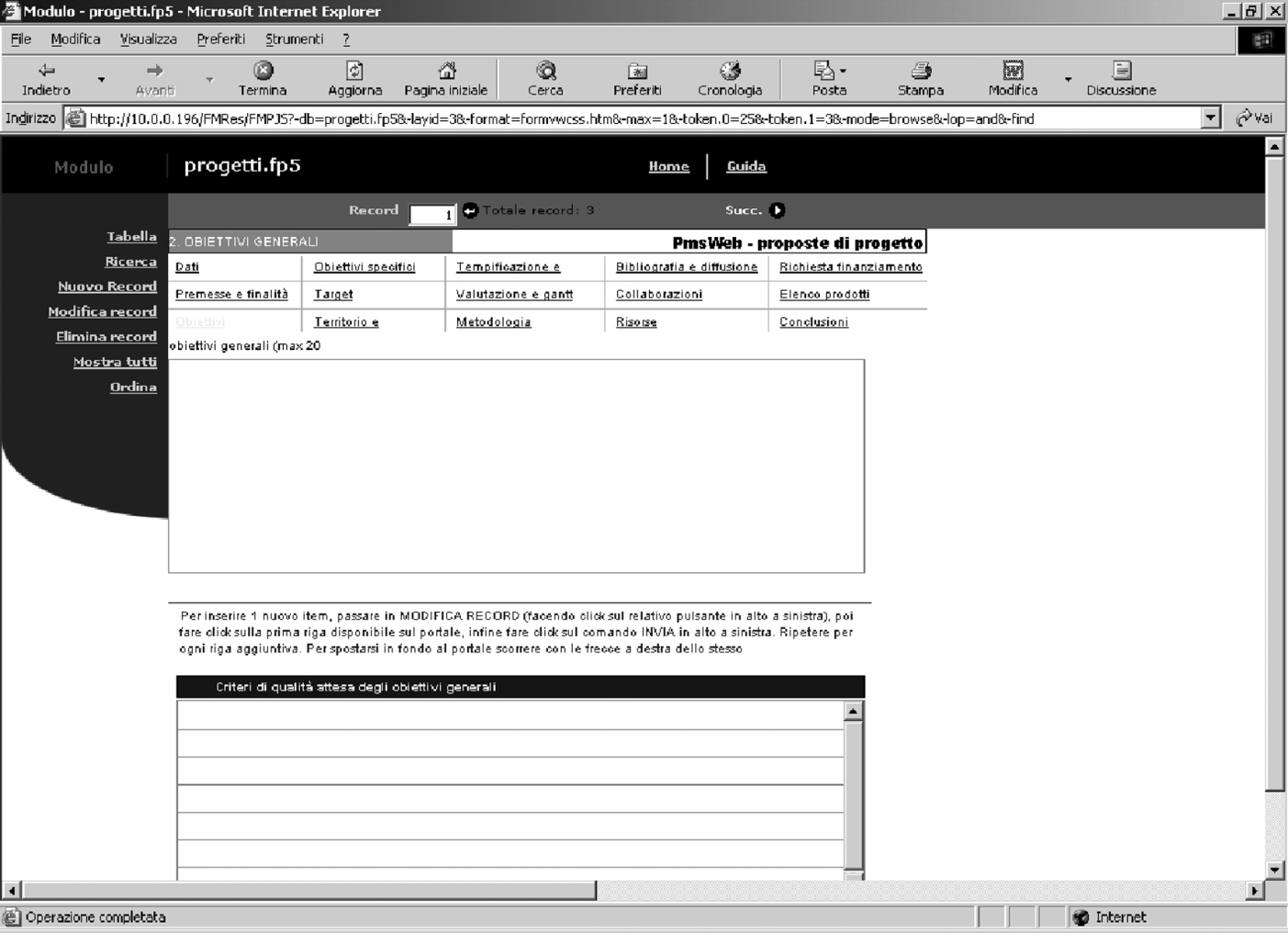Stop loading with the Termina icon
The width and height of the screenshot is (1288, 933).
(263, 70)
